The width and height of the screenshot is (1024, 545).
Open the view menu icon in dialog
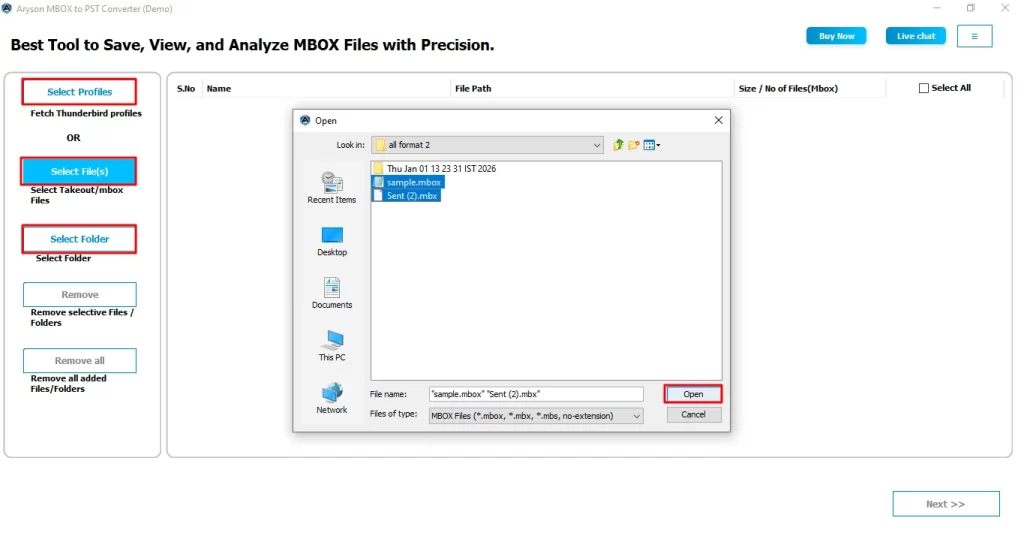click(x=651, y=145)
